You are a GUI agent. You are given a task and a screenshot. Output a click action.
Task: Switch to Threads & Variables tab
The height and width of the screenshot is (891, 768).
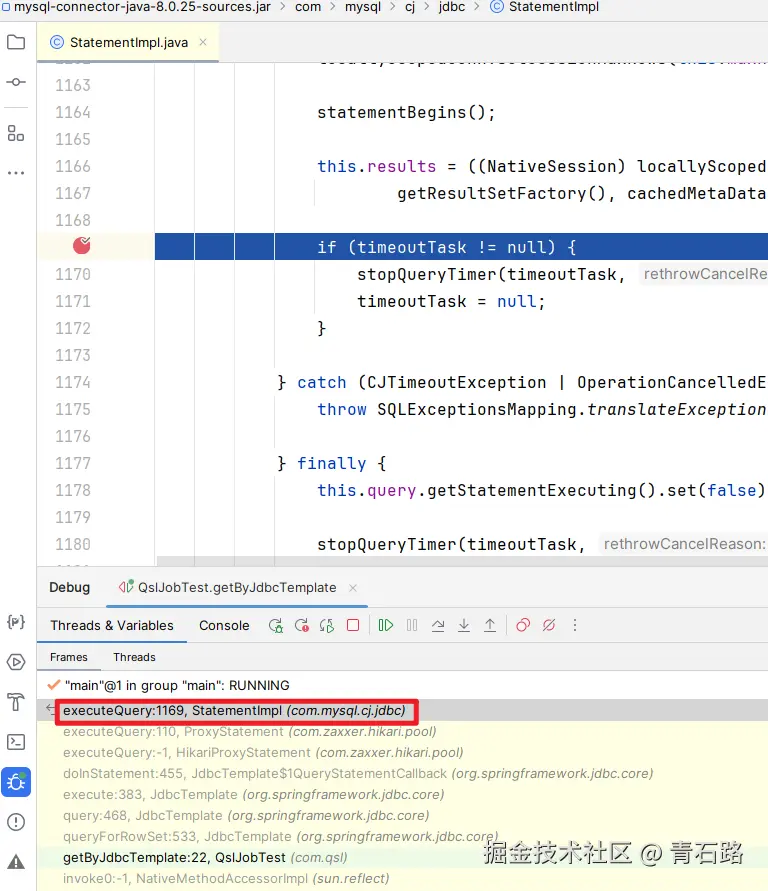tap(112, 625)
